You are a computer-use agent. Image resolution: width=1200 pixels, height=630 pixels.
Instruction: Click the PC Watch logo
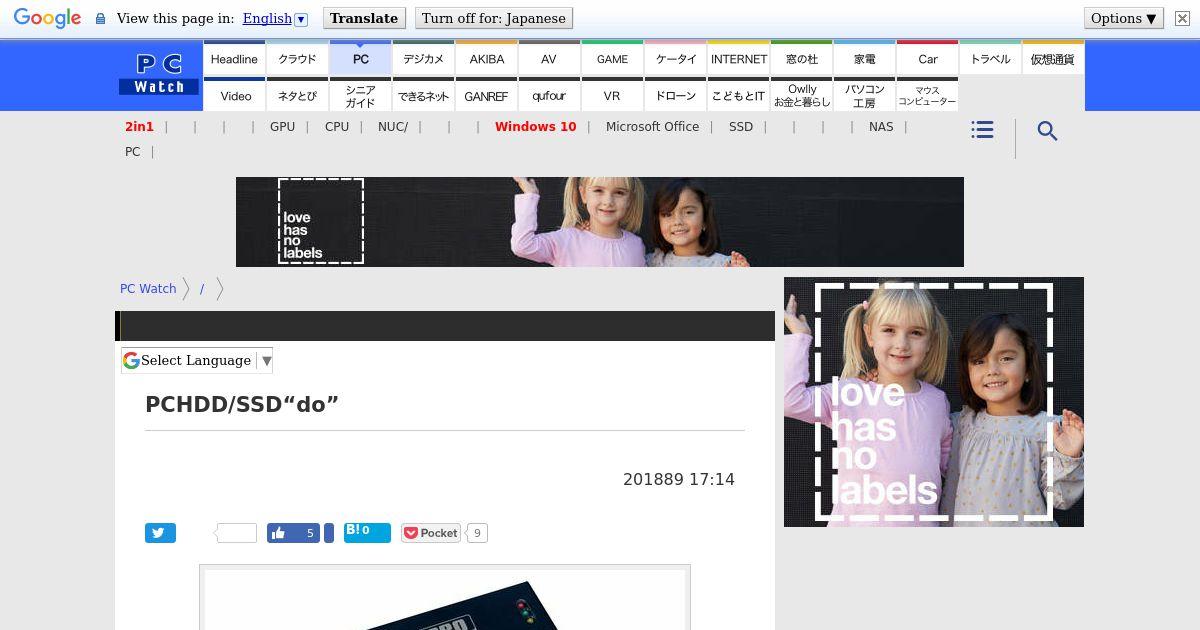(x=159, y=75)
